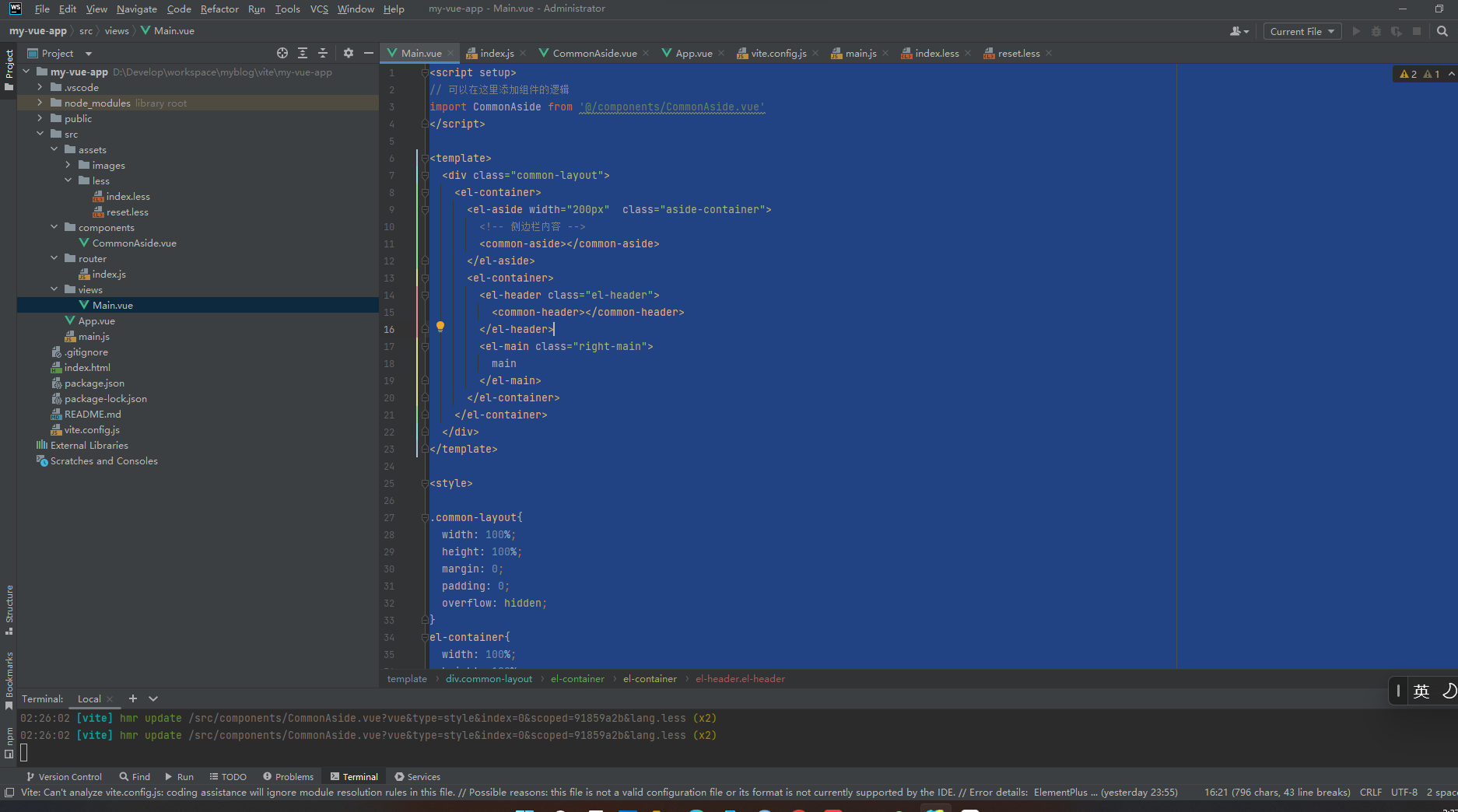The width and height of the screenshot is (1458, 812).
Task: Click fold toggle at template line 6
Action: pyautogui.click(x=425, y=158)
